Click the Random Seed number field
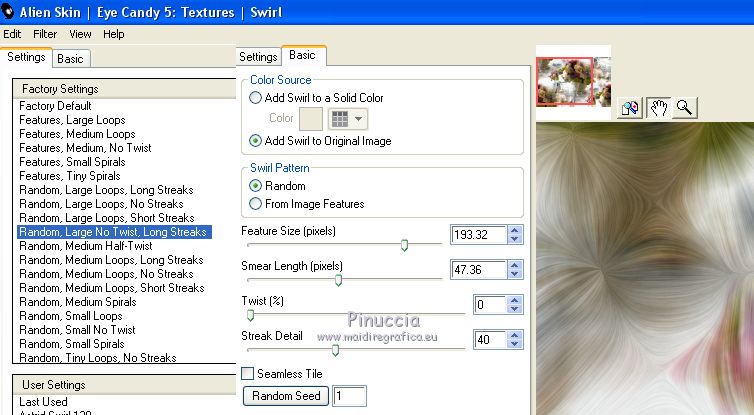This screenshot has height=415, width=754. tap(350, 396)
